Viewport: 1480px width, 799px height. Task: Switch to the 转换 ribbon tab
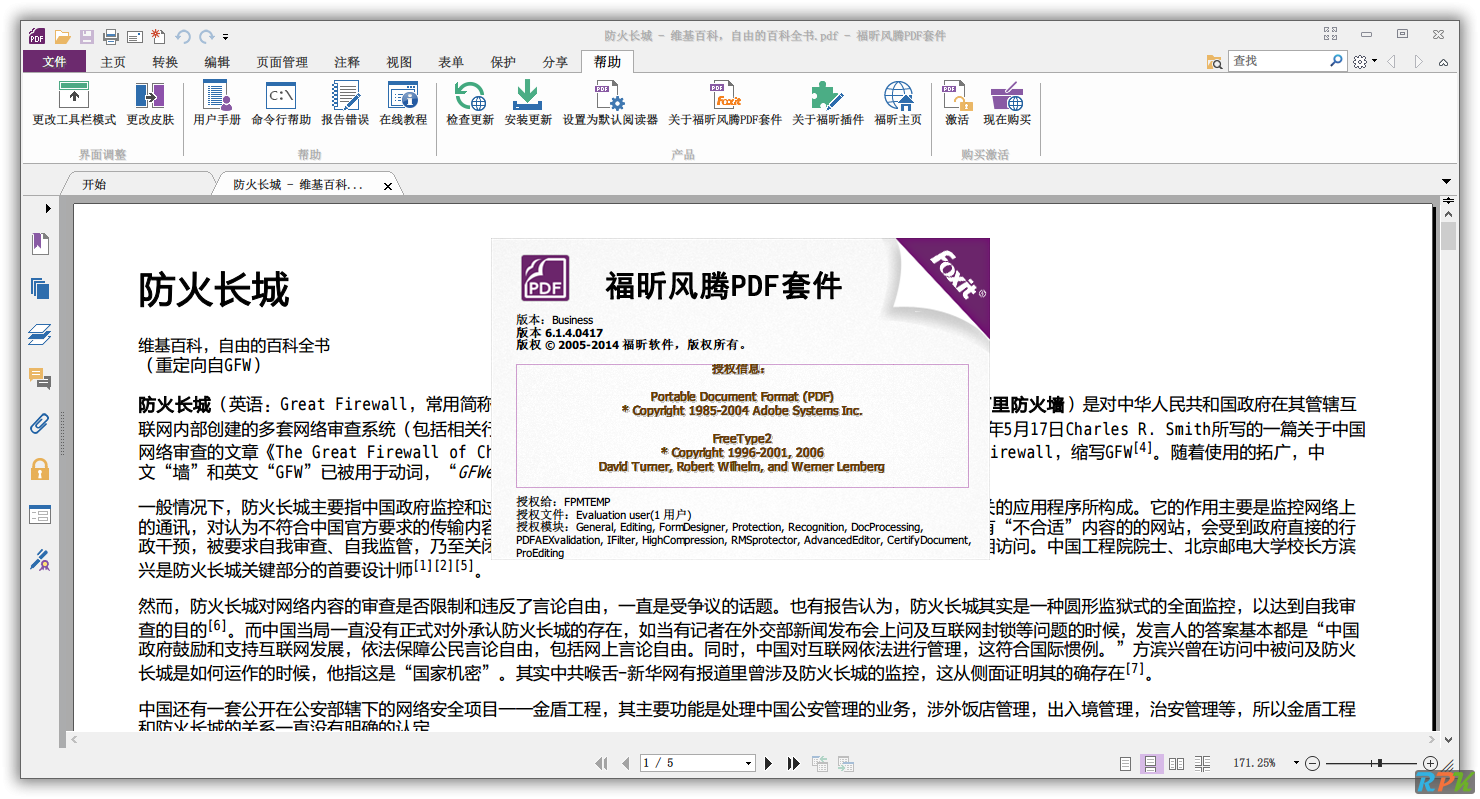tap(165, 62)
